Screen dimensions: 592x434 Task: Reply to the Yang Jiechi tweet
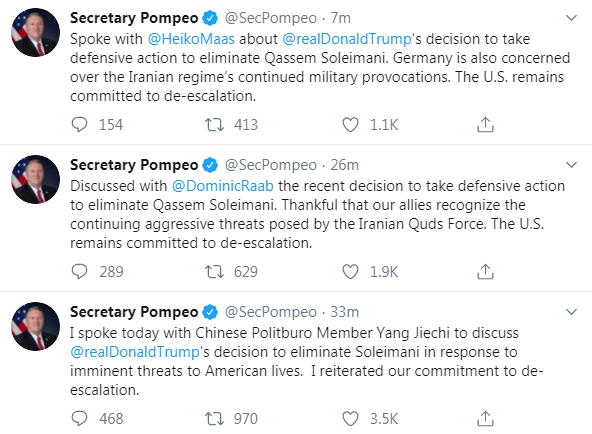pyautogui.click(x=79, y=419)
